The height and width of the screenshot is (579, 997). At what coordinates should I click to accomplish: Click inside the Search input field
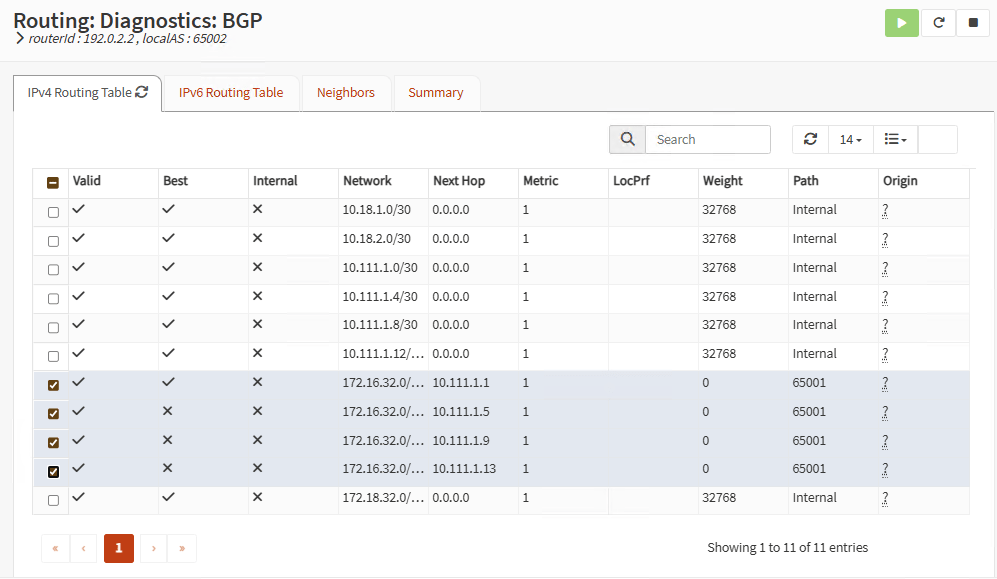coord(707,140)
